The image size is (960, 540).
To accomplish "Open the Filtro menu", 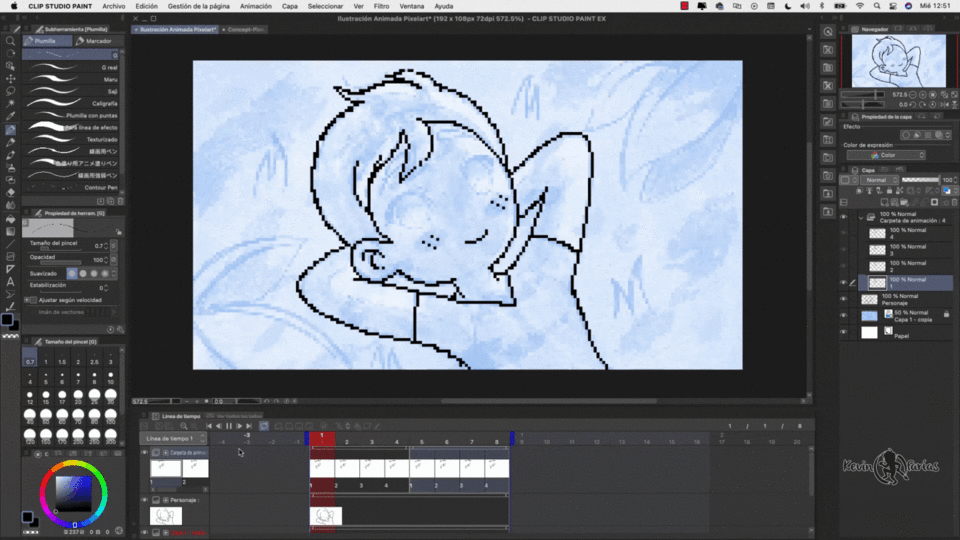I will [x=381, y=6].
